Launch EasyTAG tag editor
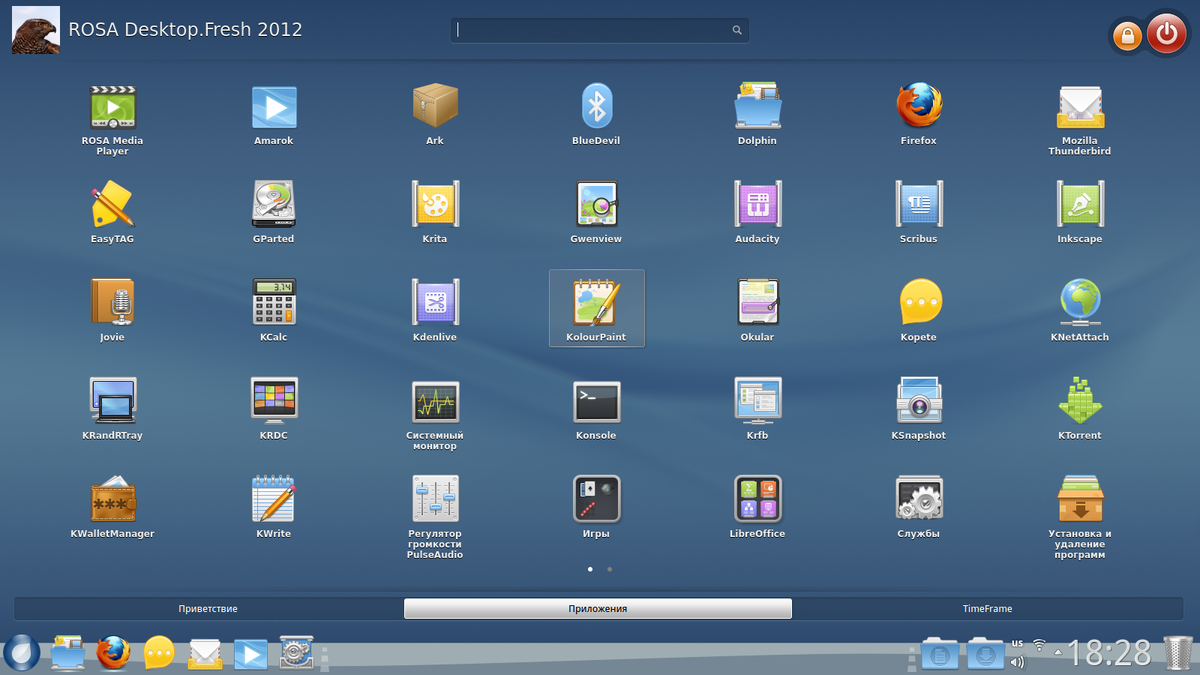 (112, 212)
